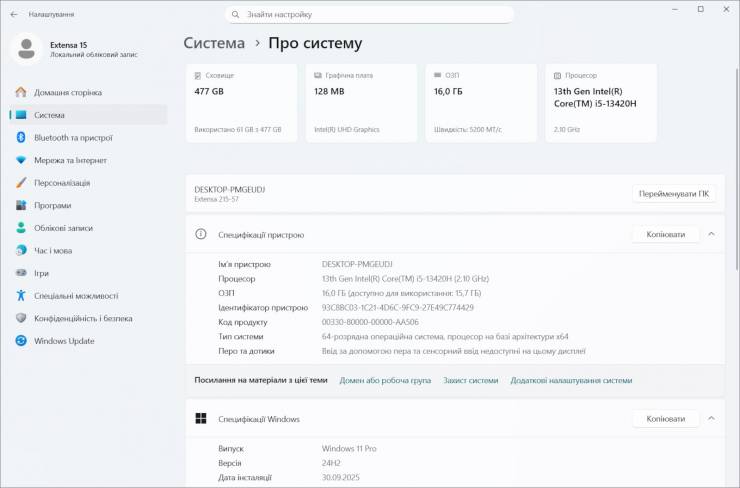The image size is (740, 488).
Task: Click the back arrow in title bar
Action: click(14, 15)
